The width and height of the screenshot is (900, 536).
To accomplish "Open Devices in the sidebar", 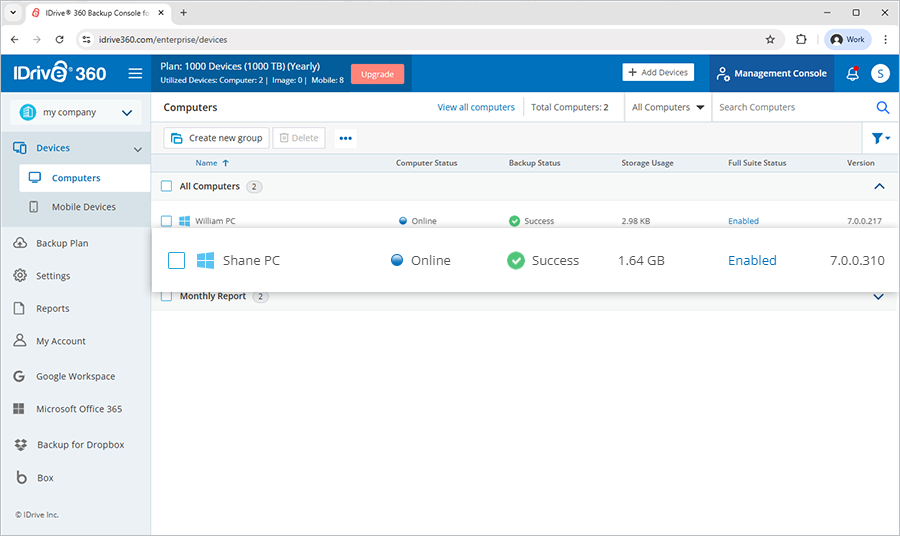I will pos(53,148).
